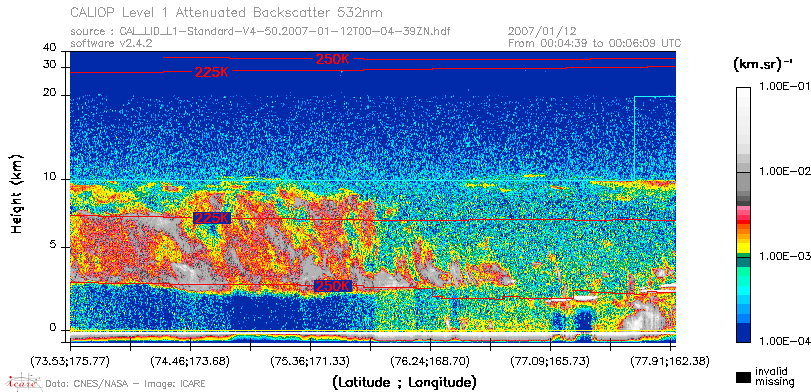Click the '(77.91;162.38)' axis tick label

click(x=670, y=360)
